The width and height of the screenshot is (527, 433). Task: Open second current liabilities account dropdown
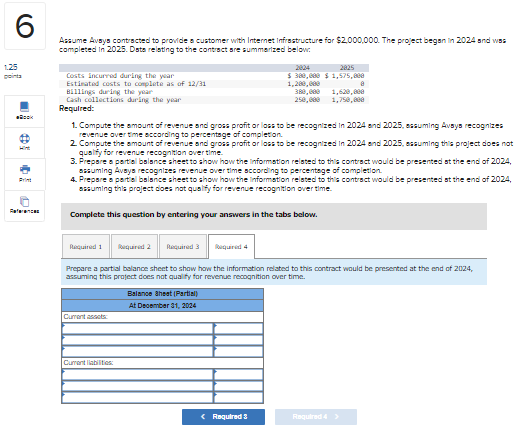[x=137, y=386]
